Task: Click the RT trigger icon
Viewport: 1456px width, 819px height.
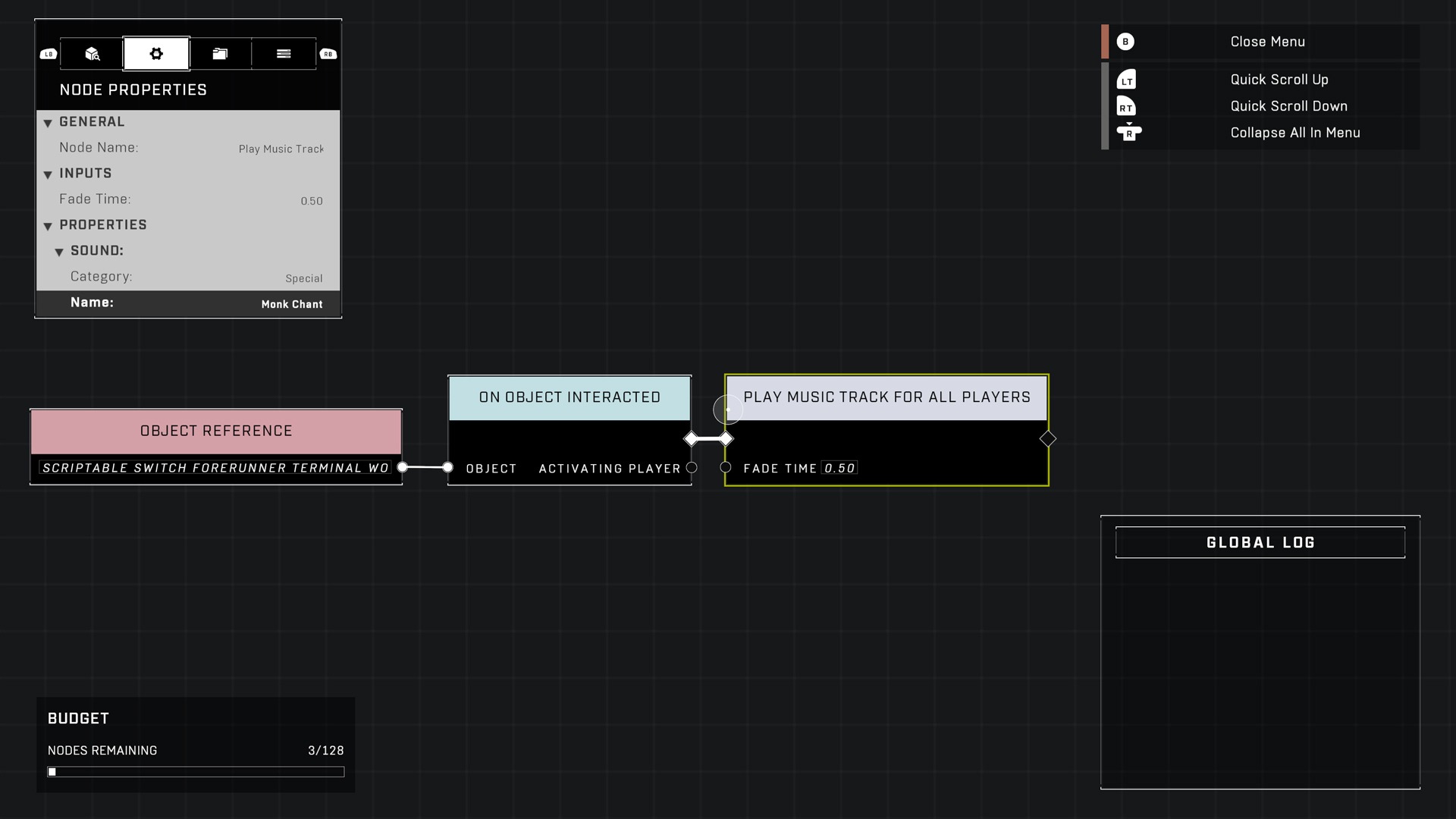Action: point(1126,106)
